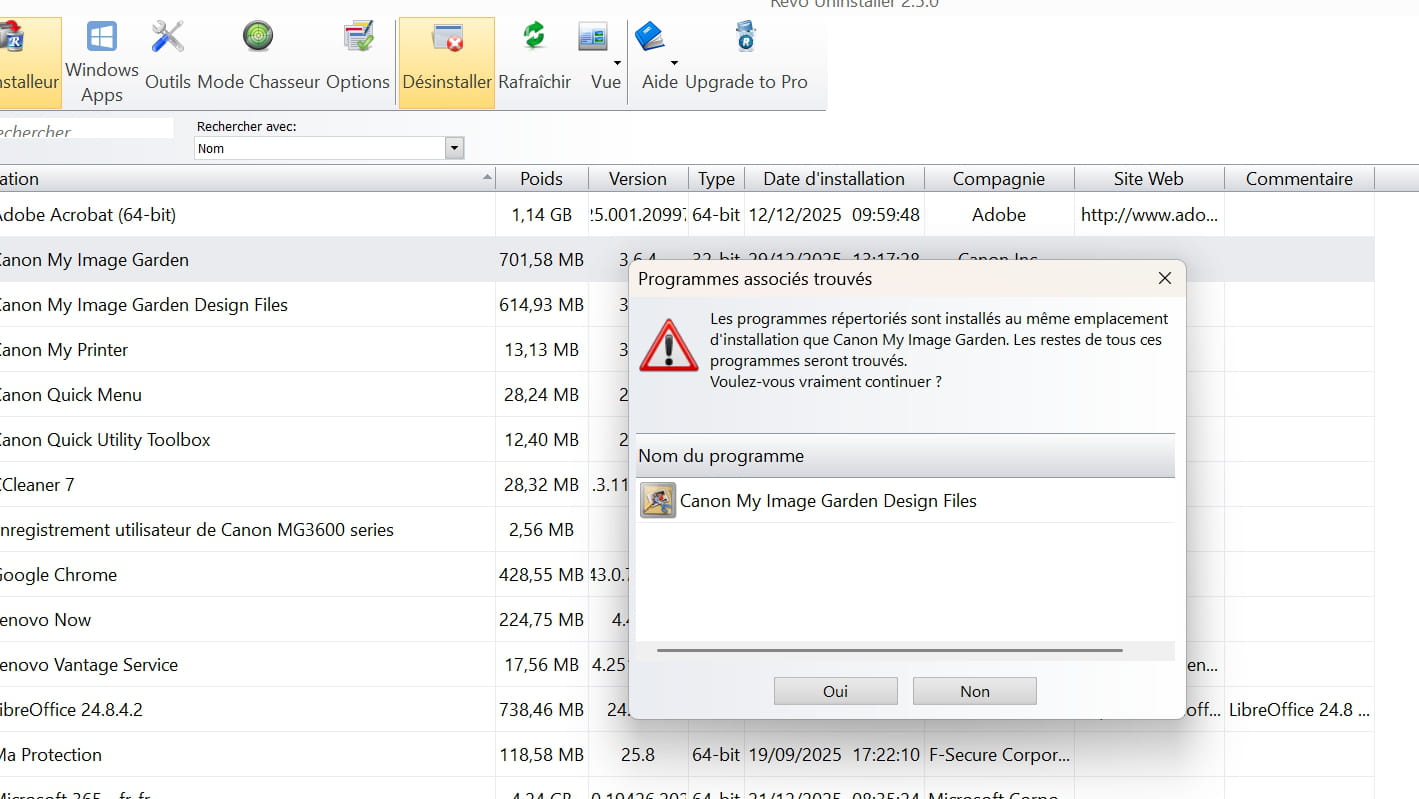Viewport: 1419px width, 799px height.
Task: Decline with the Non button
Action: pyautogui.click(x=975, y=691)
